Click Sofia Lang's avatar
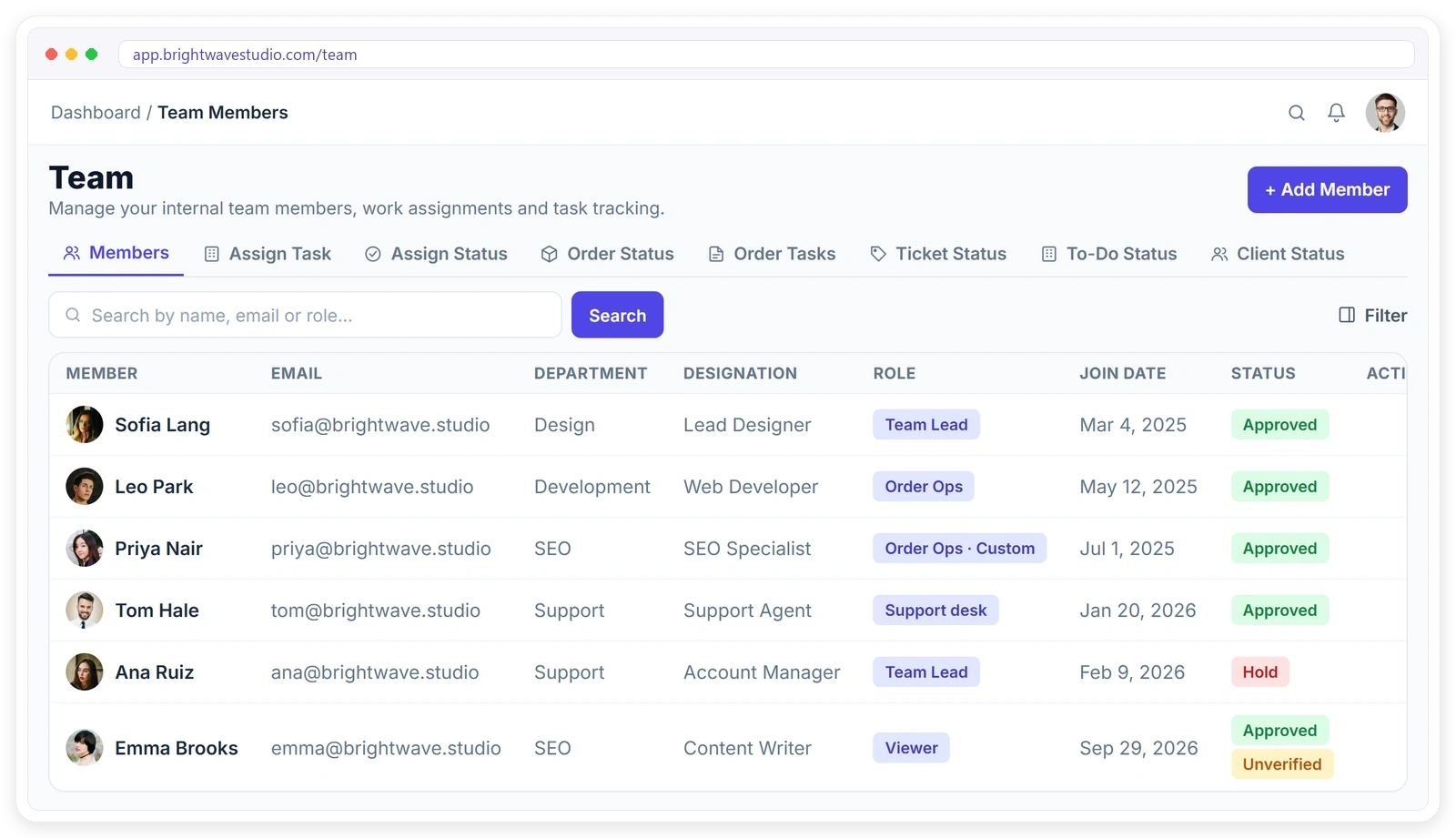 pyautogui.click(x=85, y=425)
